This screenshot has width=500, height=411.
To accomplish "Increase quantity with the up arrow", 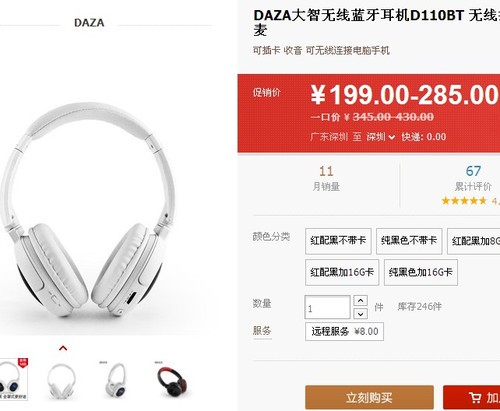I will (360, 300).
